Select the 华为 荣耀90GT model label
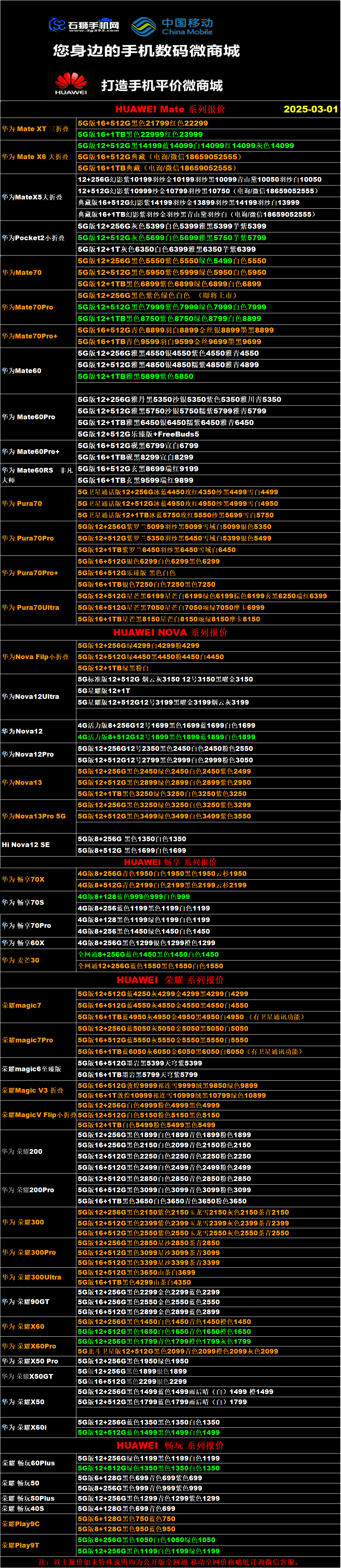Screen dimensions: 341x1568 tap(25, 1301)
